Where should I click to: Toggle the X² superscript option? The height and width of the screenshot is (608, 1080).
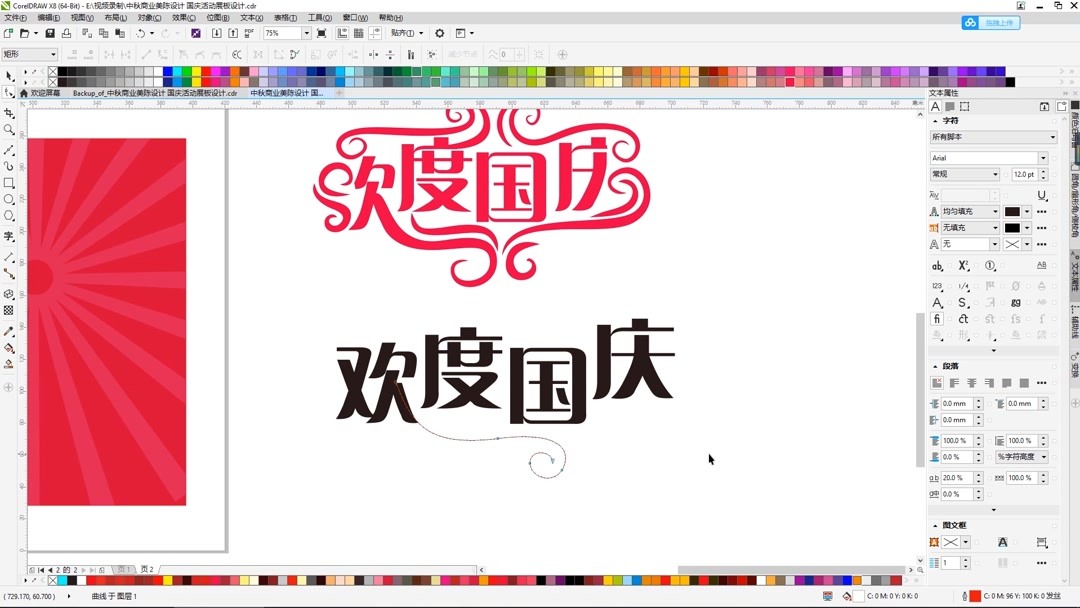(962, 265)
